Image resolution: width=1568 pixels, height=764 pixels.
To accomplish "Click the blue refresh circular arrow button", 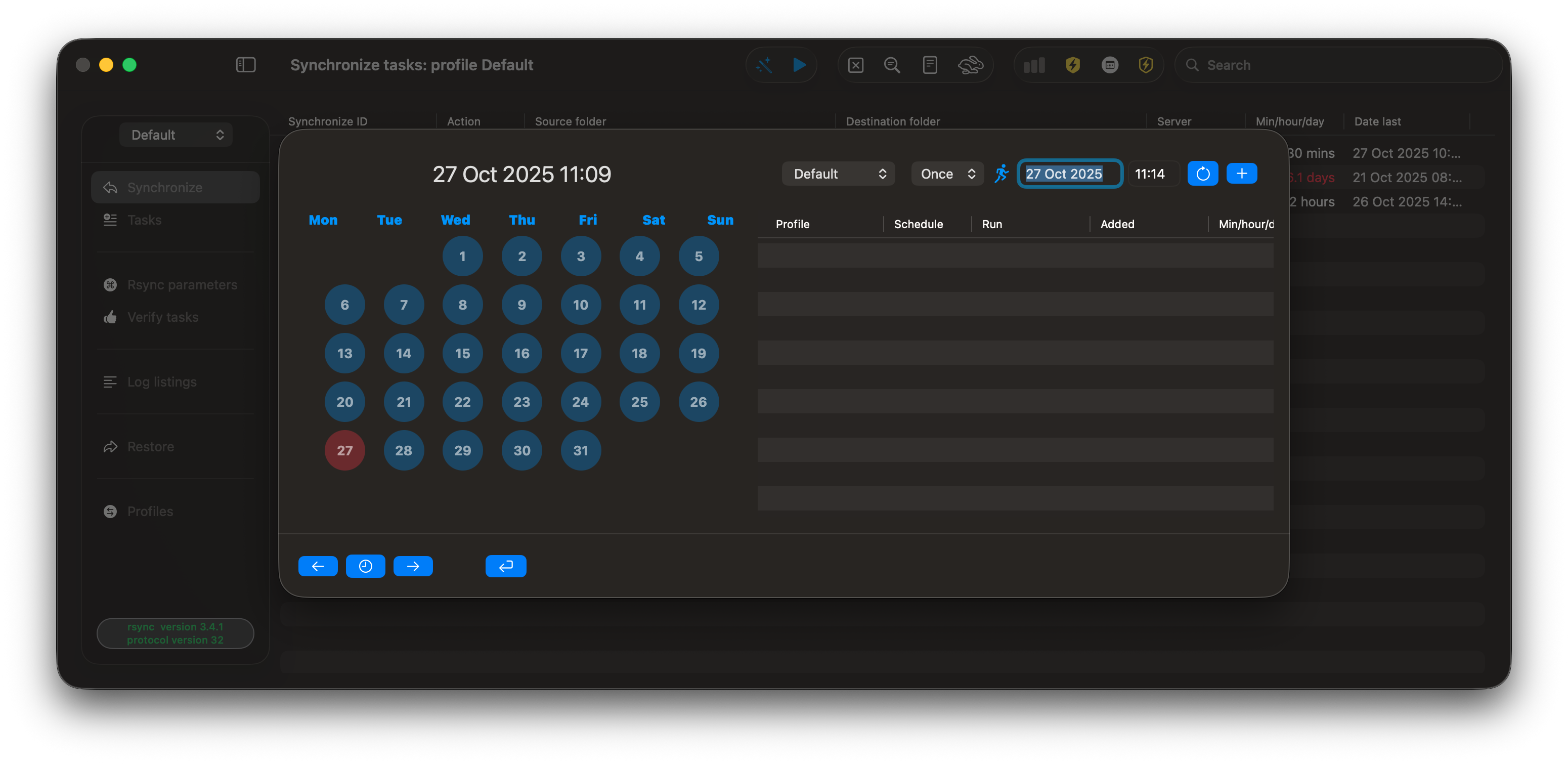I will click(x=1202, y=174).
